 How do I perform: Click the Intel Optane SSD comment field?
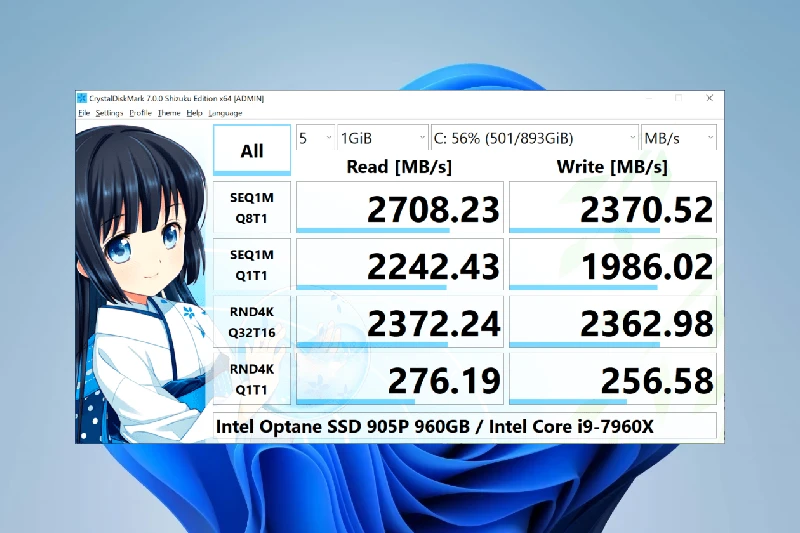(x=465, y=426)
